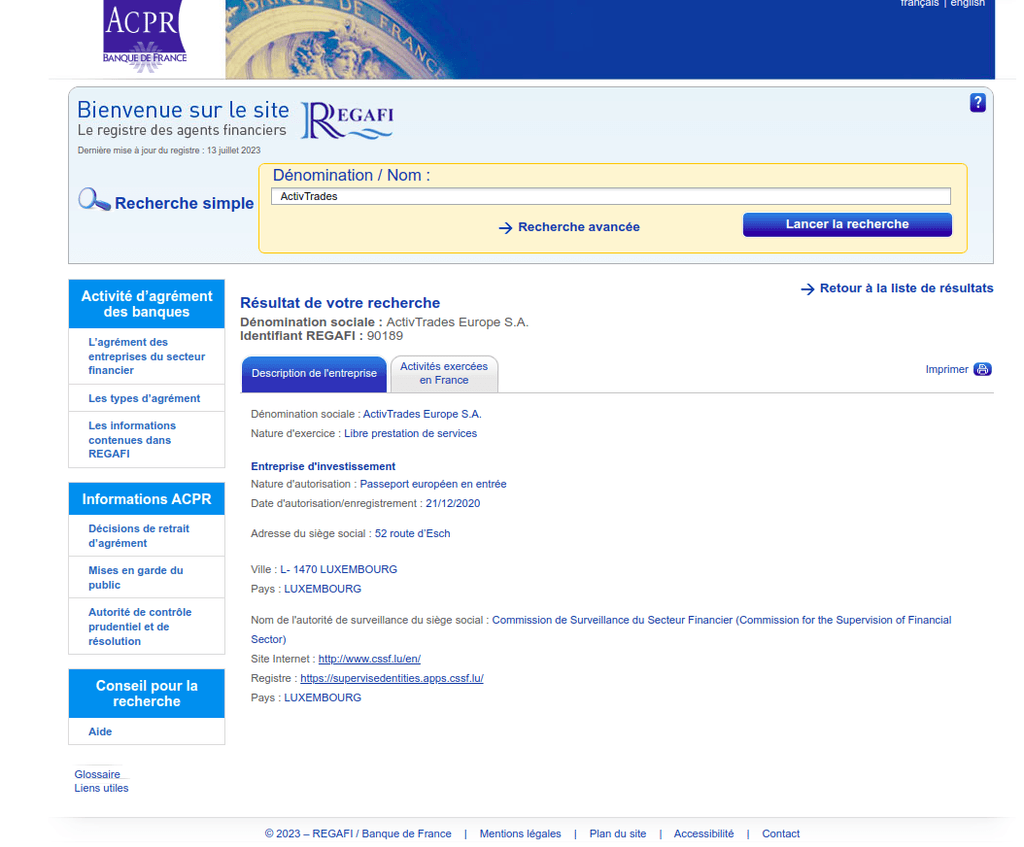Screen dimensions: 1024x847
Task: Open the help question mark icon
Action: pos(978,103)
